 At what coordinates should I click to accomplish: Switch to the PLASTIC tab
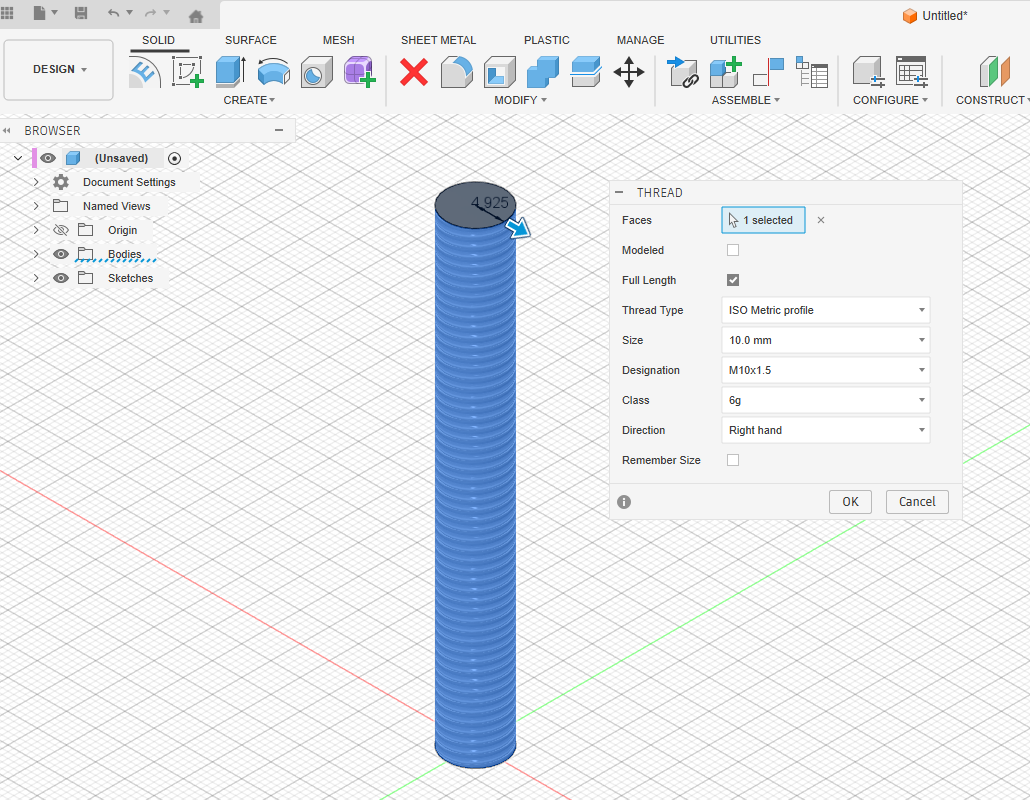click(x=547, y=40)
